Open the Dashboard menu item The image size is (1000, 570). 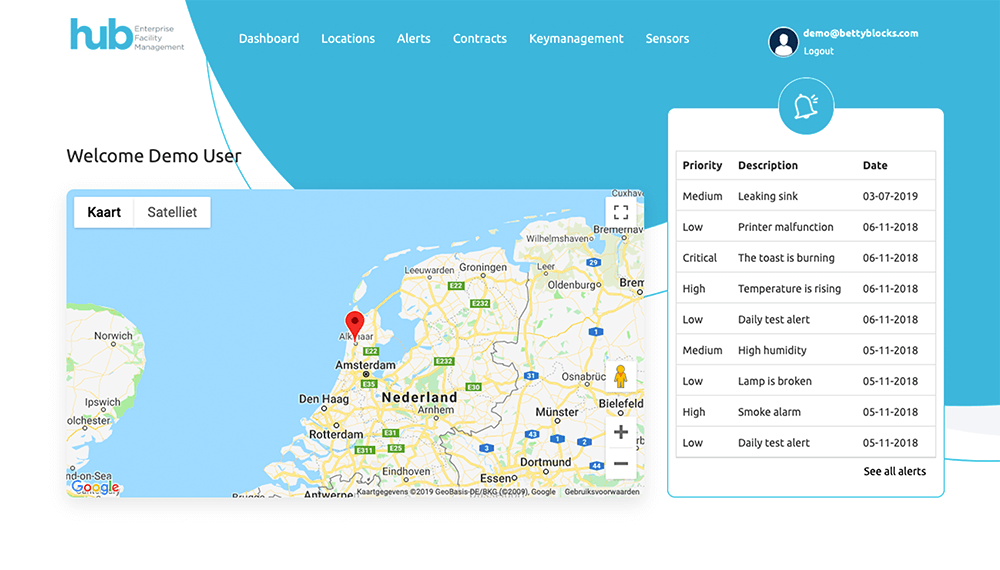coord(268,38)
